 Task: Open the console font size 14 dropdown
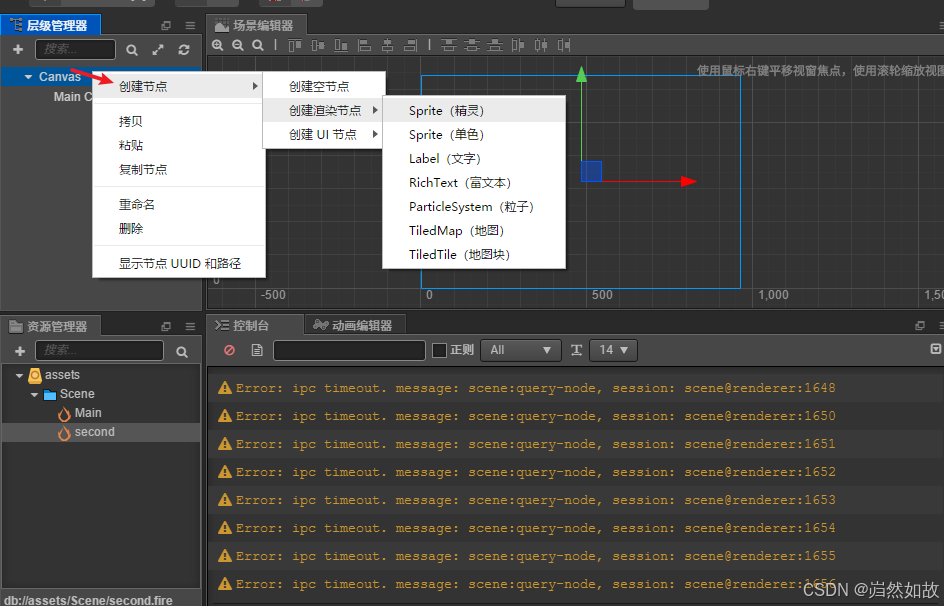click(613, 350)
